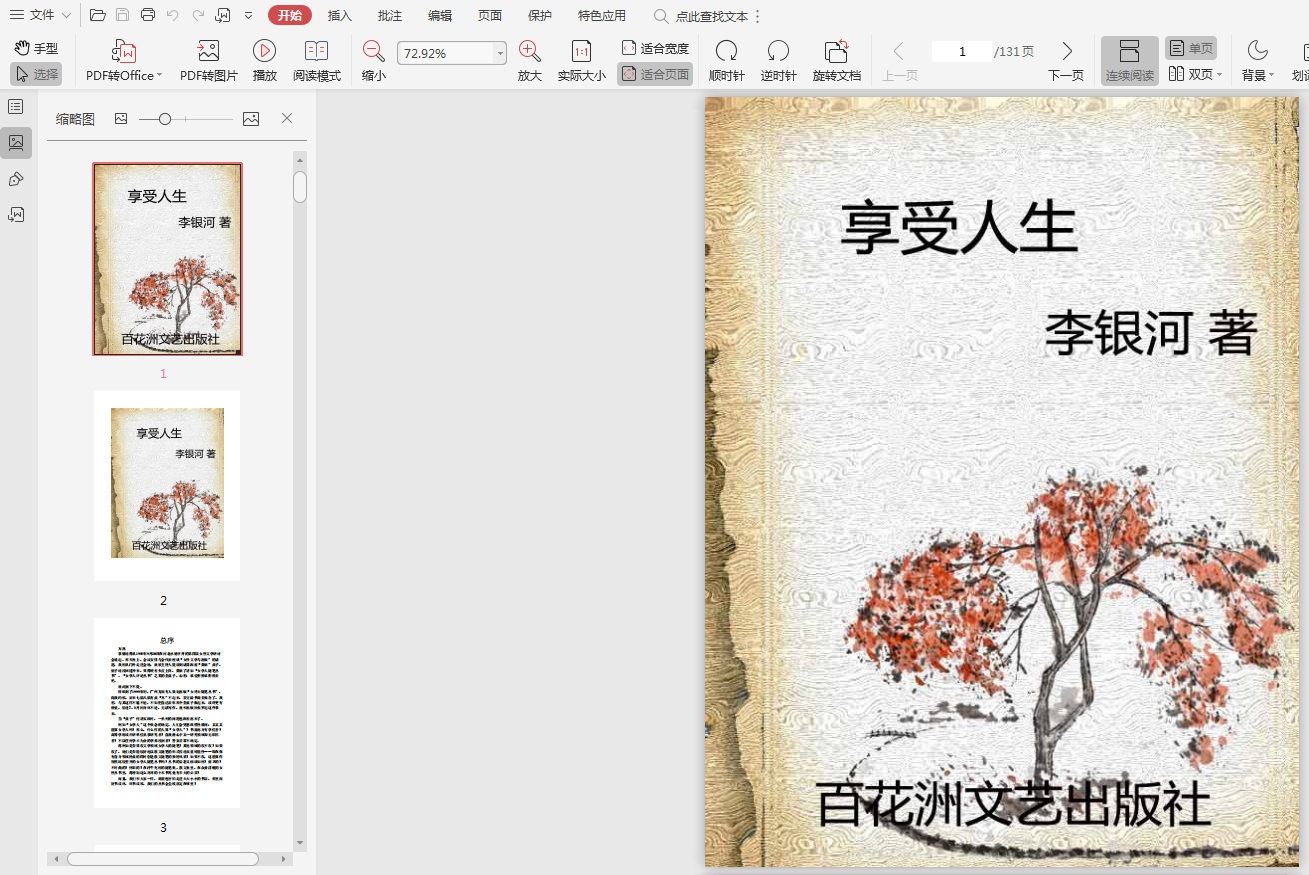Expand the quick access toolbar dropdown

248,16
